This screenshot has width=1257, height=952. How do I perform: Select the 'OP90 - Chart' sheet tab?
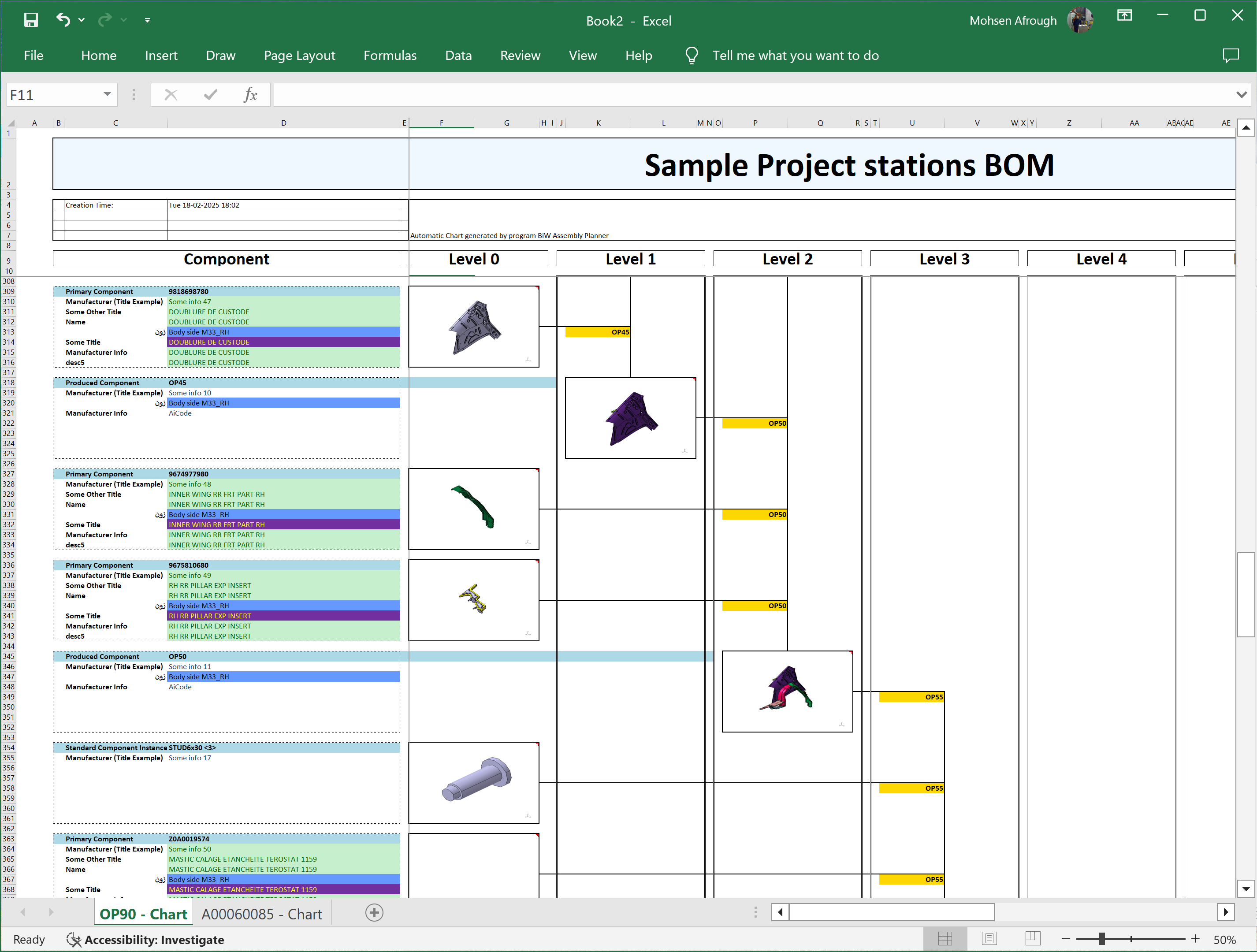coord(143,914)
